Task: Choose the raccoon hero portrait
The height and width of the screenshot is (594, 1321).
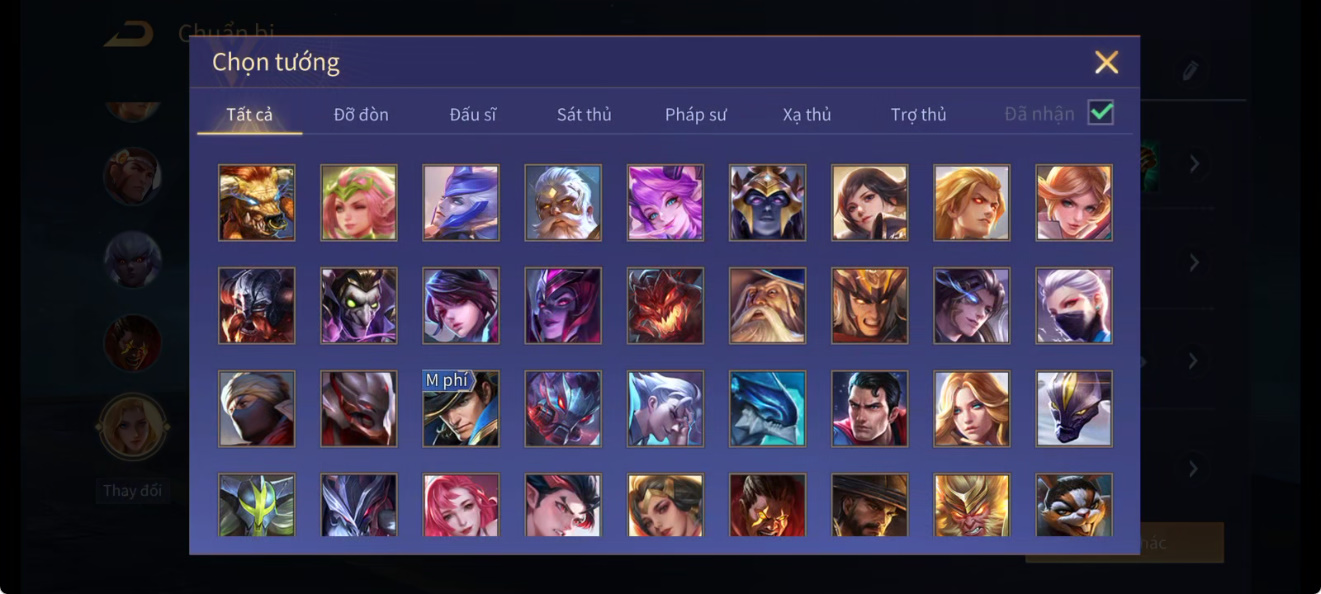Action: tap(1074, 505)
